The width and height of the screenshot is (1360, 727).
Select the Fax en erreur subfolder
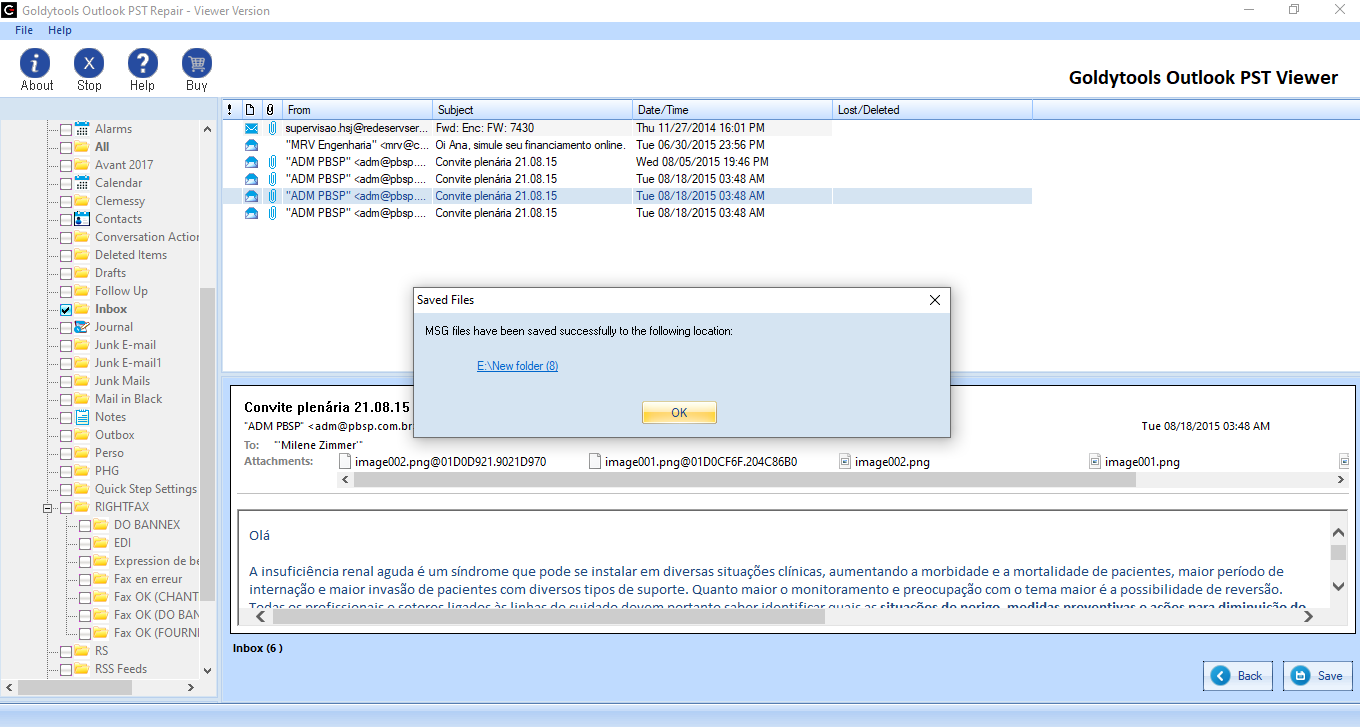(148, 579)
